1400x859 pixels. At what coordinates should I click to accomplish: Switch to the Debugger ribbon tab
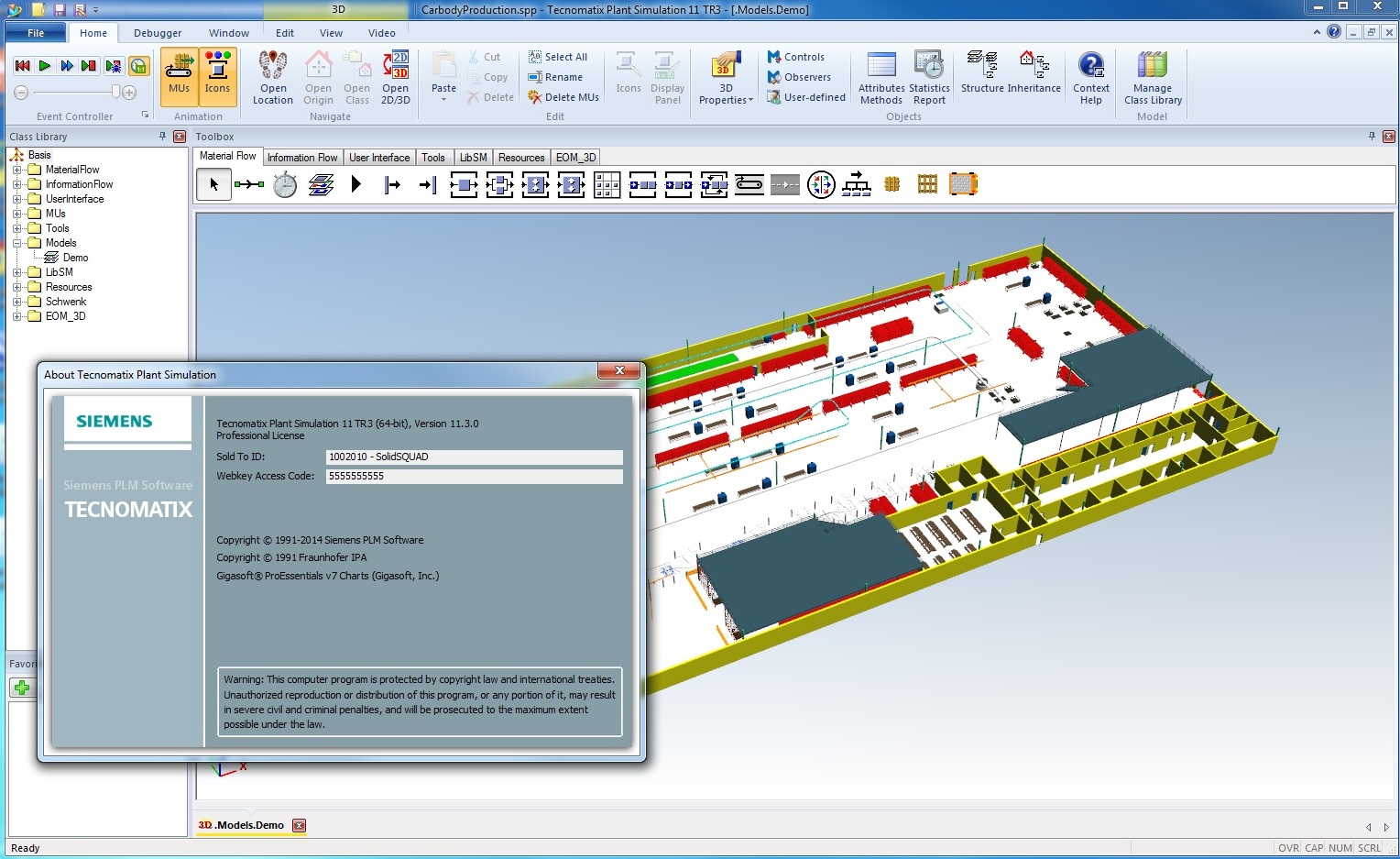(x=158, y=33)
